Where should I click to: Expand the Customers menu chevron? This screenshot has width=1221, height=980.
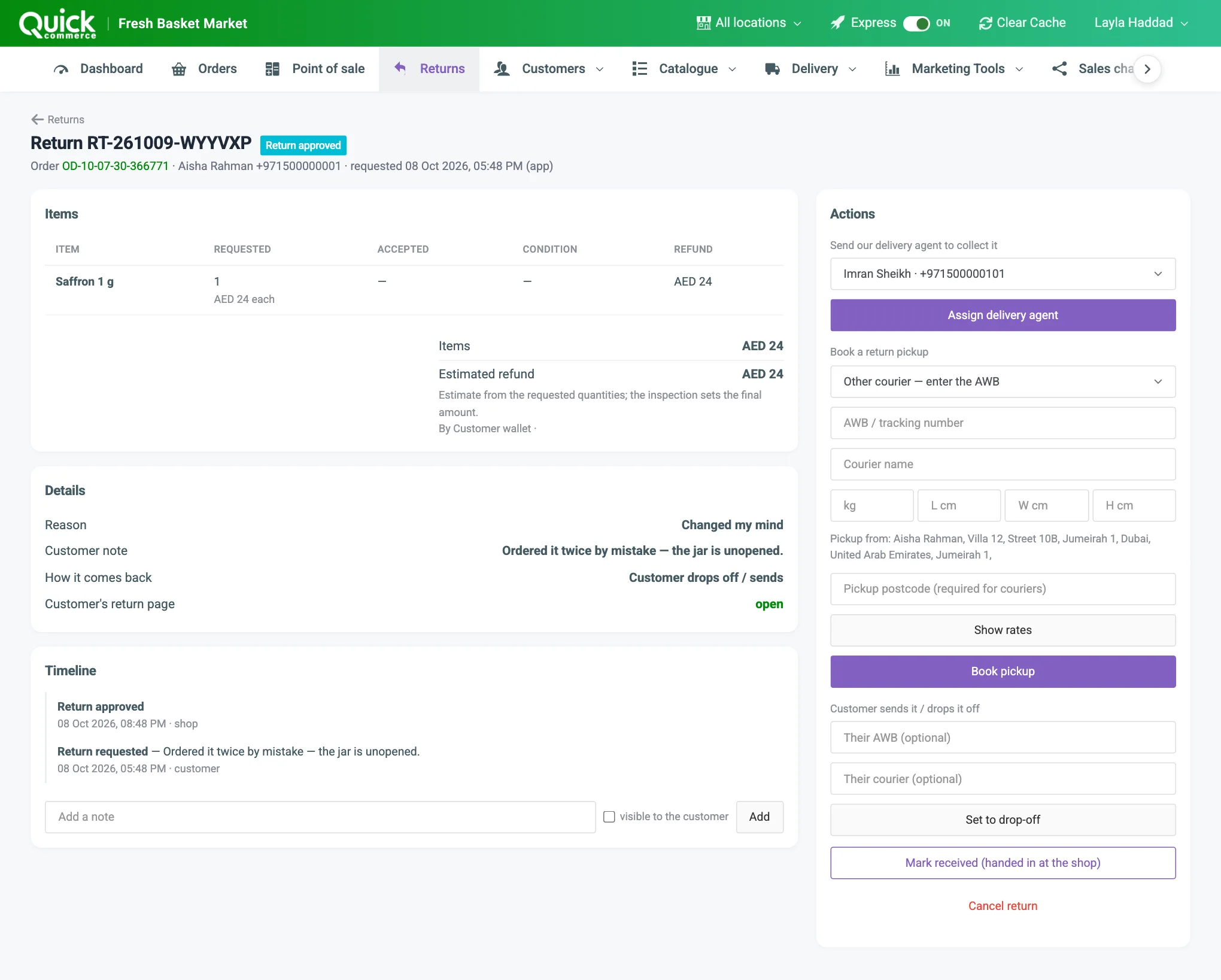(600, 69)
